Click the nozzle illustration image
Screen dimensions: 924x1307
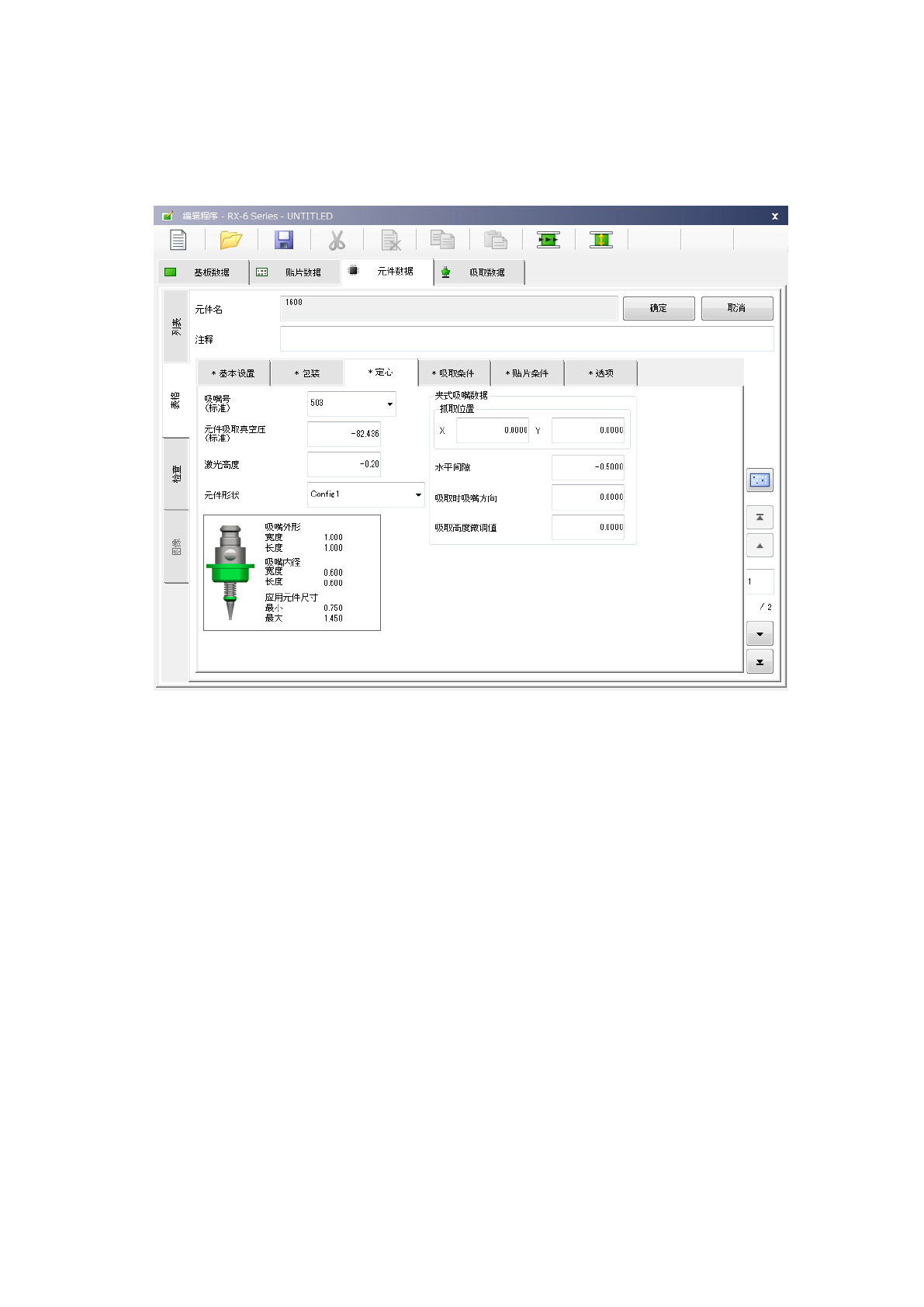pos(230,573)
